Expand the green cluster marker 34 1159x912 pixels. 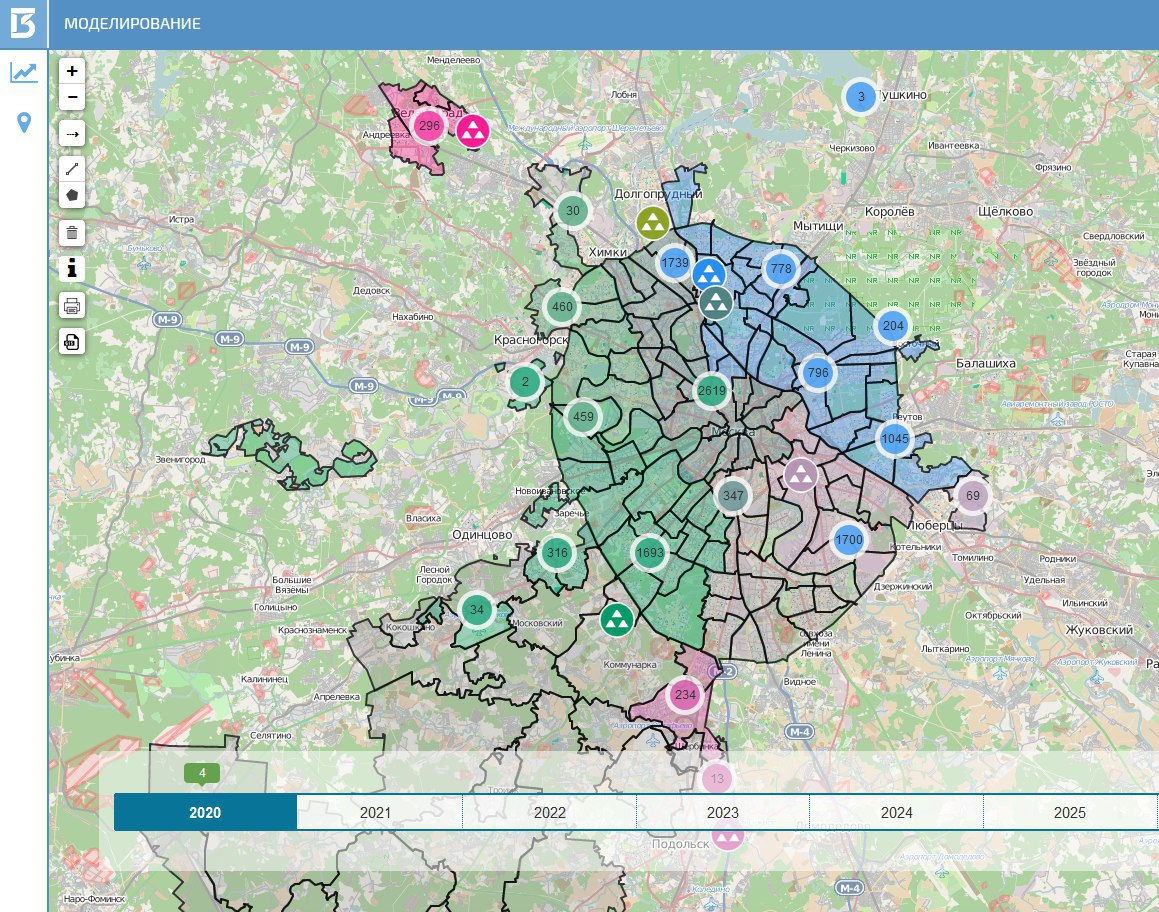pyautogui.click(x=477, y=610)
